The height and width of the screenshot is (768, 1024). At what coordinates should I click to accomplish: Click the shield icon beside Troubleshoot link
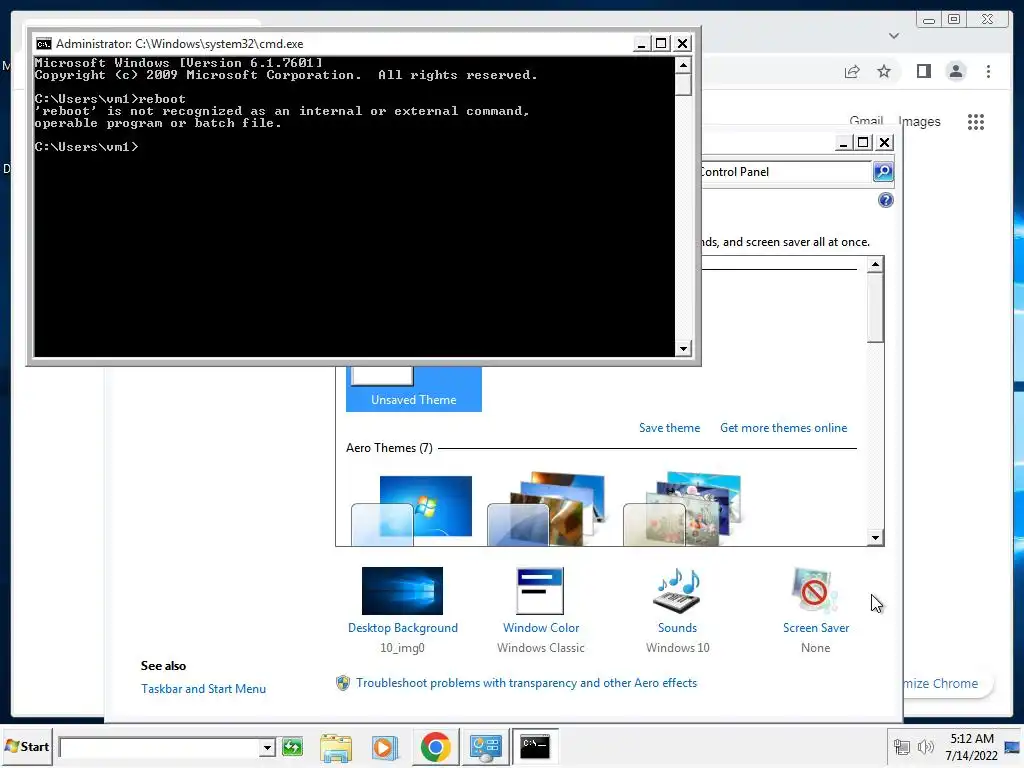click(343, 683)
